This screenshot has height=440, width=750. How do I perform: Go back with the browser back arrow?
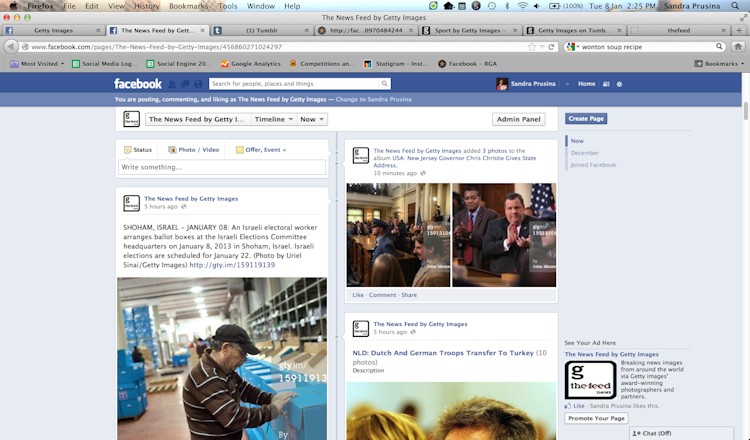(11, 47)
